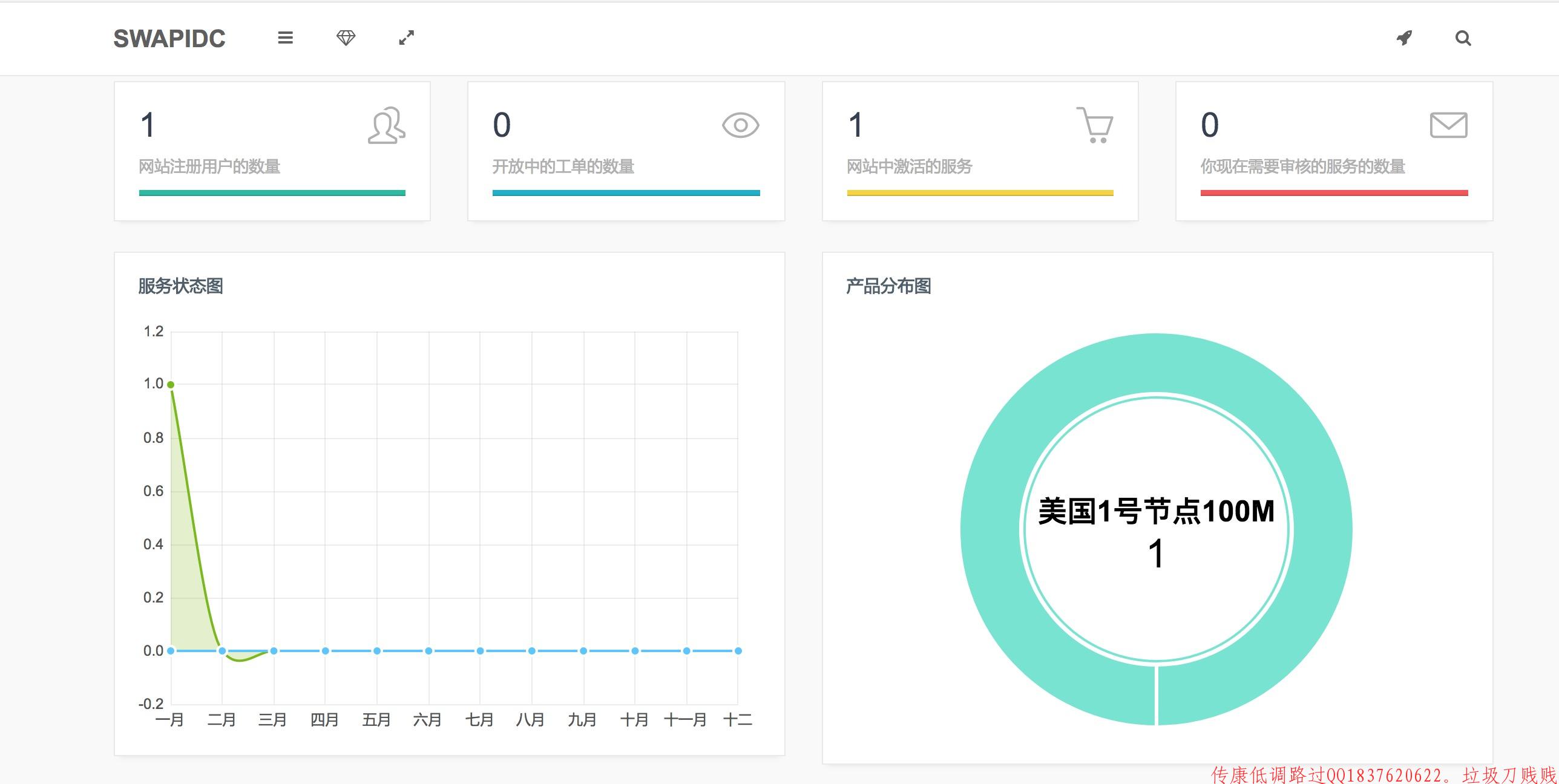Toggle fullscreen with the expand arrows icon

tap(407, 38)
